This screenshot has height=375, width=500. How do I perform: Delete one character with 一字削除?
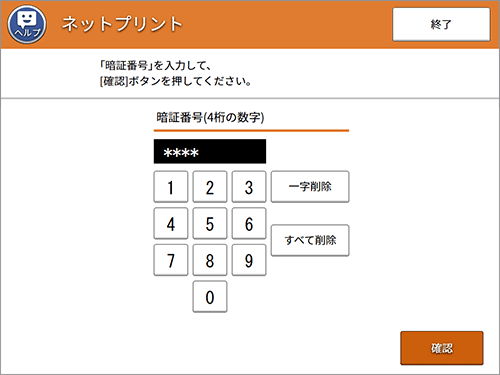pos(310,187)
